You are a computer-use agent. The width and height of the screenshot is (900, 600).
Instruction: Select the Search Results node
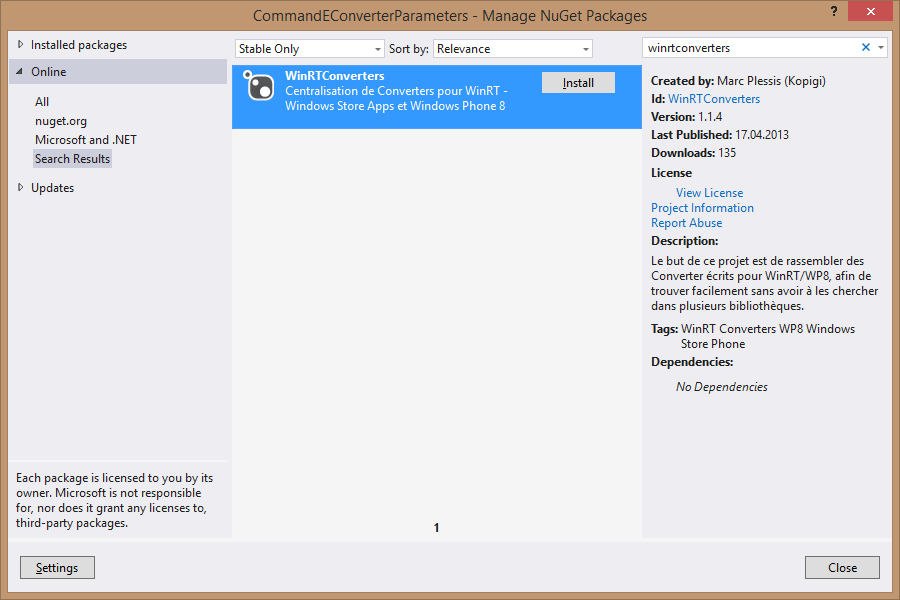point(72,158)
